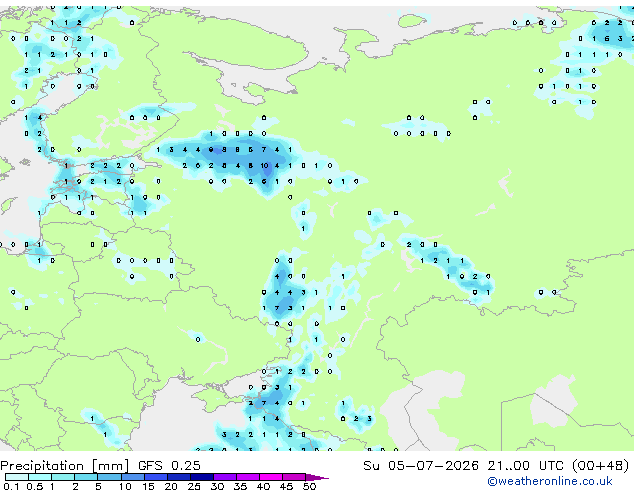The height and width of the screenshot is (490, 634).
Task: Click the '21..00 UTC' time text
Action: [525, 466]
